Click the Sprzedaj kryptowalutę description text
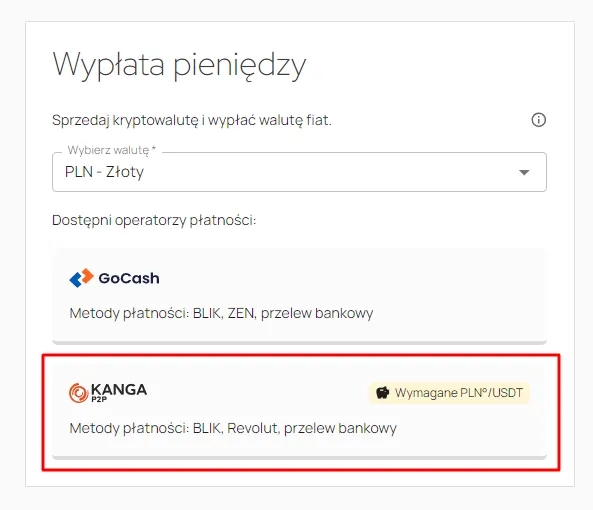593x510 pixels. pyautogui.click(x=192, y=120)
